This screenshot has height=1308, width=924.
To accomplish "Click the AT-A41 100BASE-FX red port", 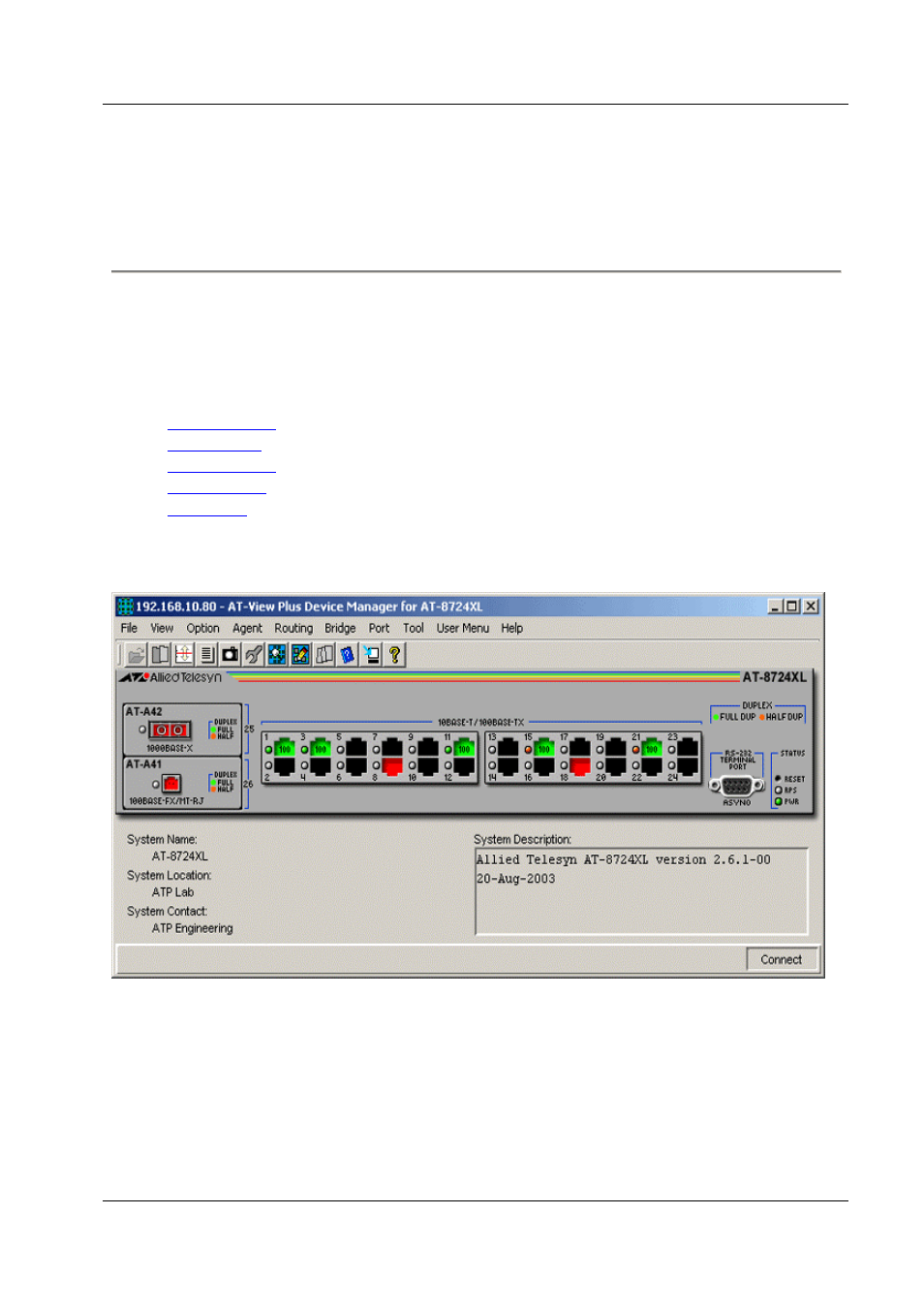I will point(171,783).
